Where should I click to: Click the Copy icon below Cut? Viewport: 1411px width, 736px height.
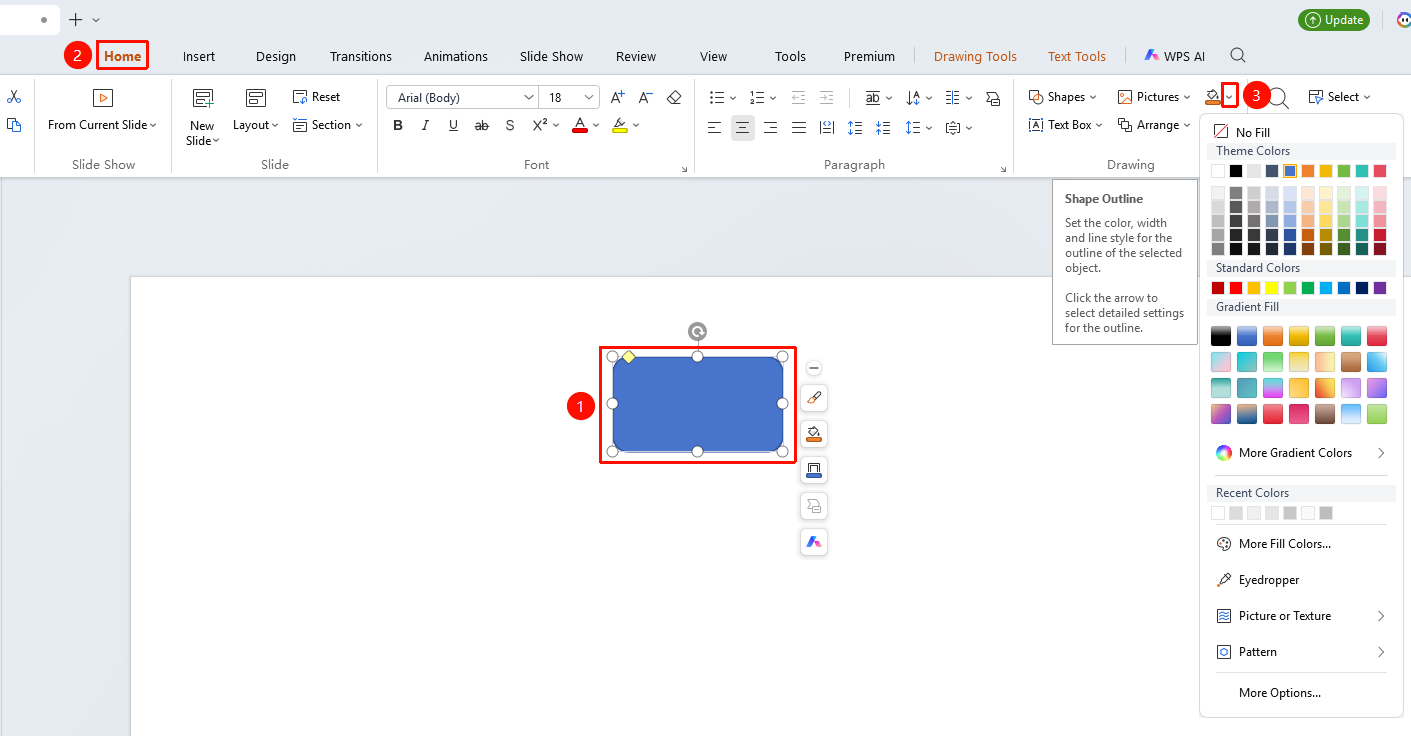pos(14,125)
